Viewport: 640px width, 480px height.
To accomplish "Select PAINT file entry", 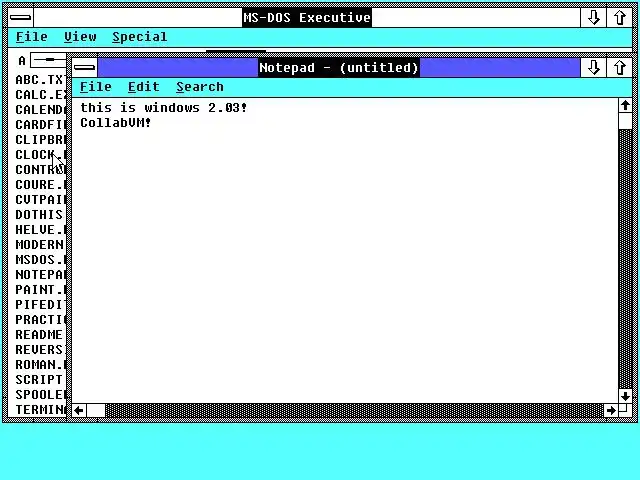I will tap(40, 290).
